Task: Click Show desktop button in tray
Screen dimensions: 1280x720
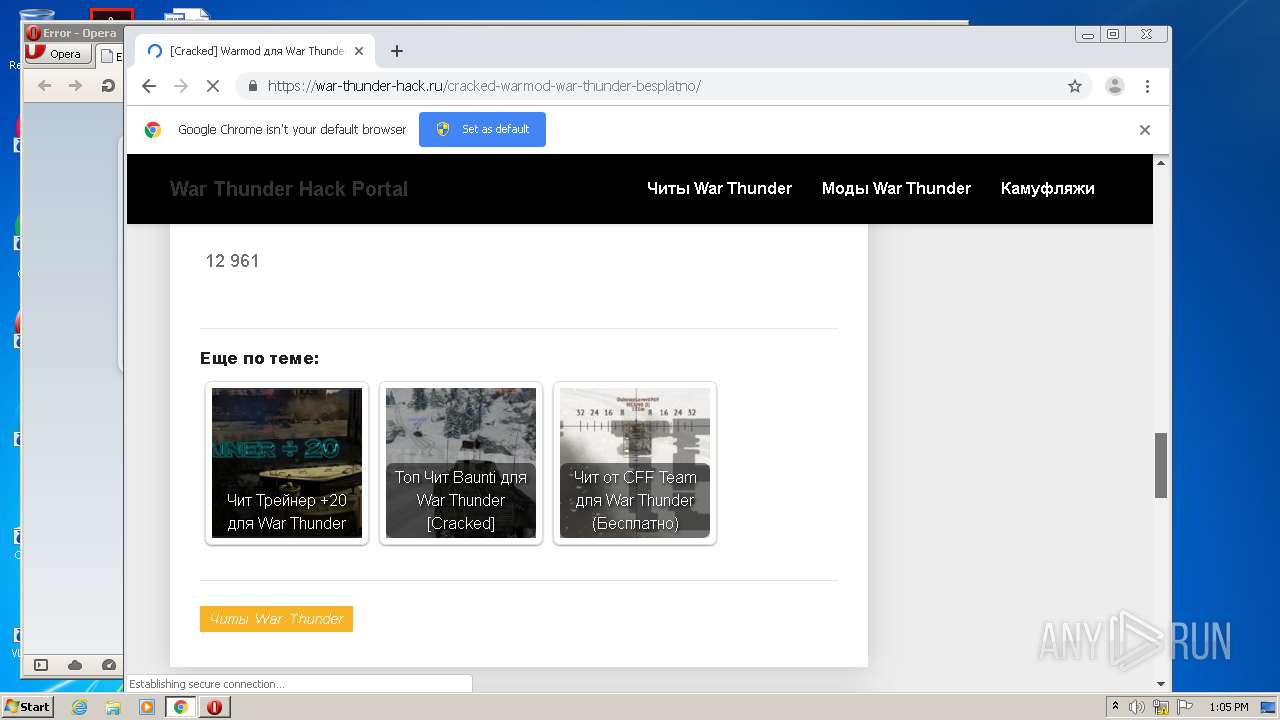Action: pos(1270,707)
